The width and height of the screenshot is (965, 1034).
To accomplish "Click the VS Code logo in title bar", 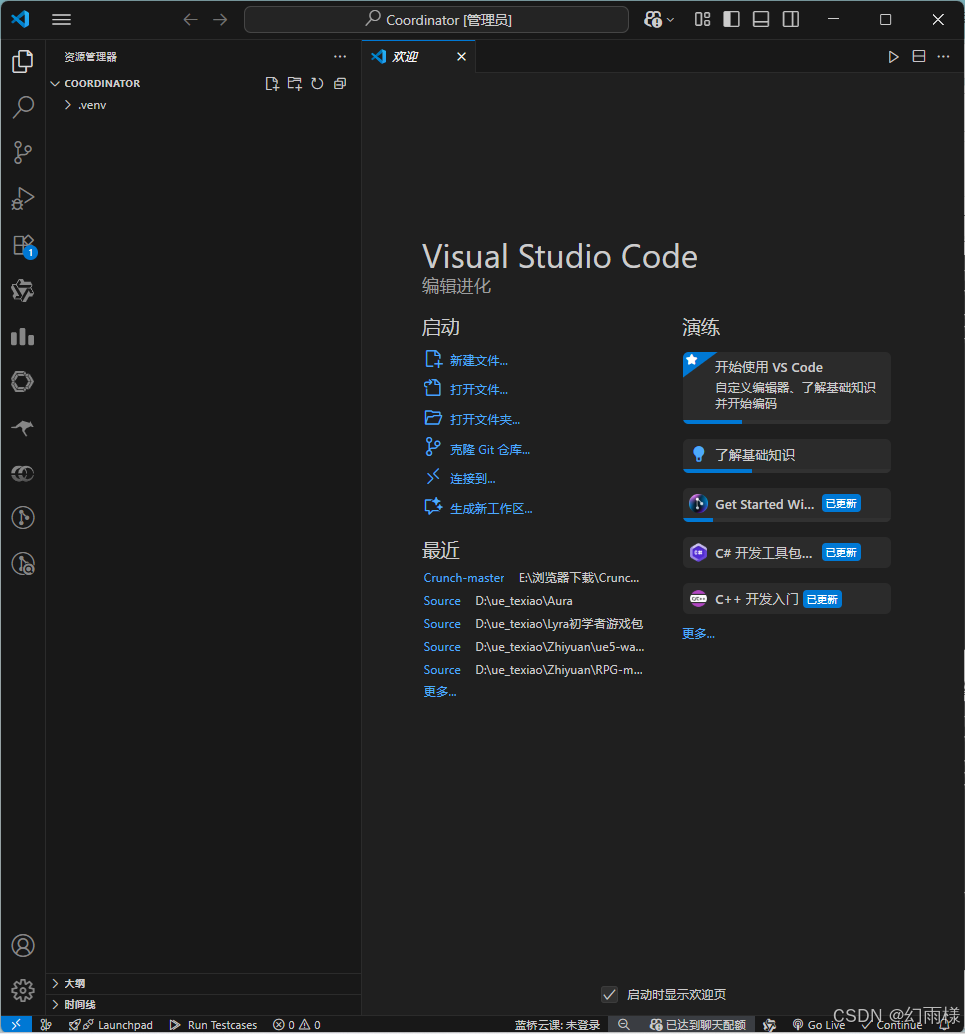I will (x=20, y=19).
